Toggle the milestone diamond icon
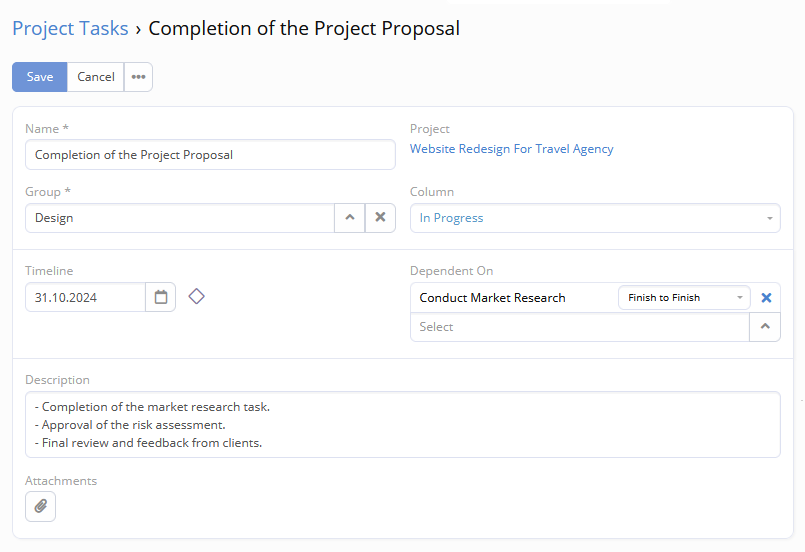 [197, 296]
